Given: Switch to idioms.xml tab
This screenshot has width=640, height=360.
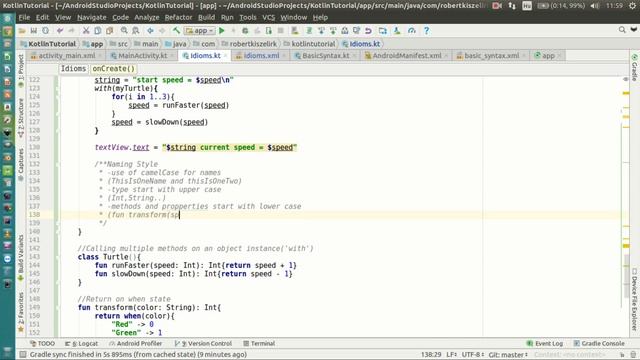Looking at the screenshot, I should click(x=261, y=56).
